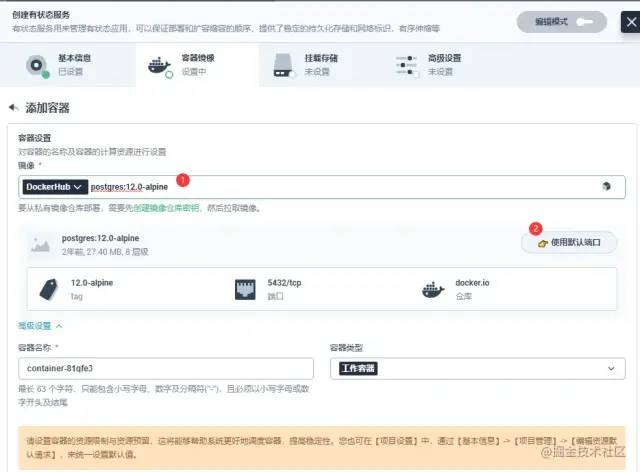
Task: Collapse the advanced settings section
Action: (x=40, y=326)
